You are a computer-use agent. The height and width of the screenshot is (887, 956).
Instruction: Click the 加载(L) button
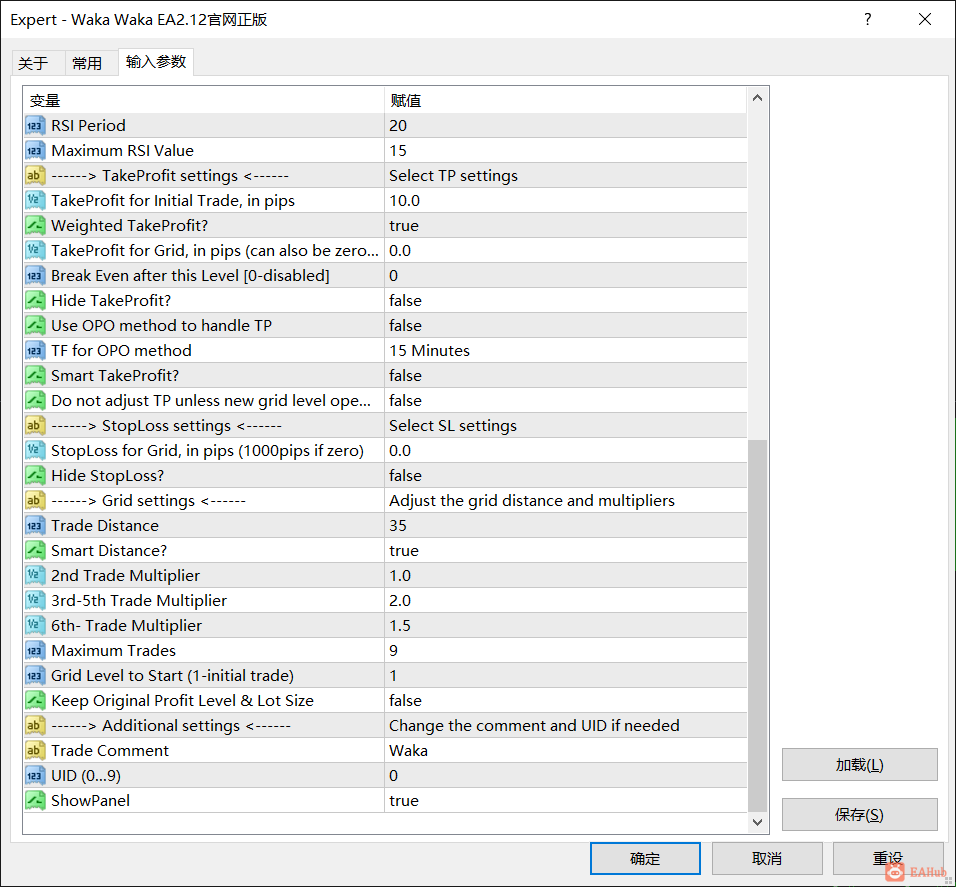(859, 764)
